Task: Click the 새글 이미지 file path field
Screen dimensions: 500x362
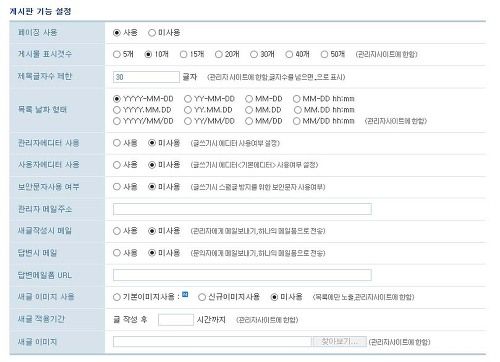Action: pyautogui.click(x=212, y=342)
